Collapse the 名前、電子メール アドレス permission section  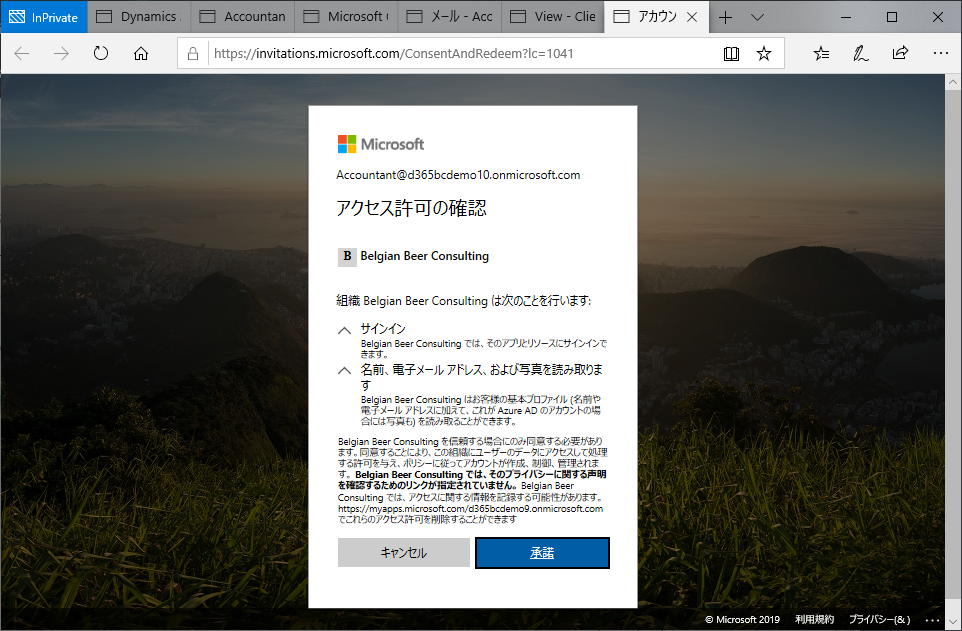coord(345,371)
